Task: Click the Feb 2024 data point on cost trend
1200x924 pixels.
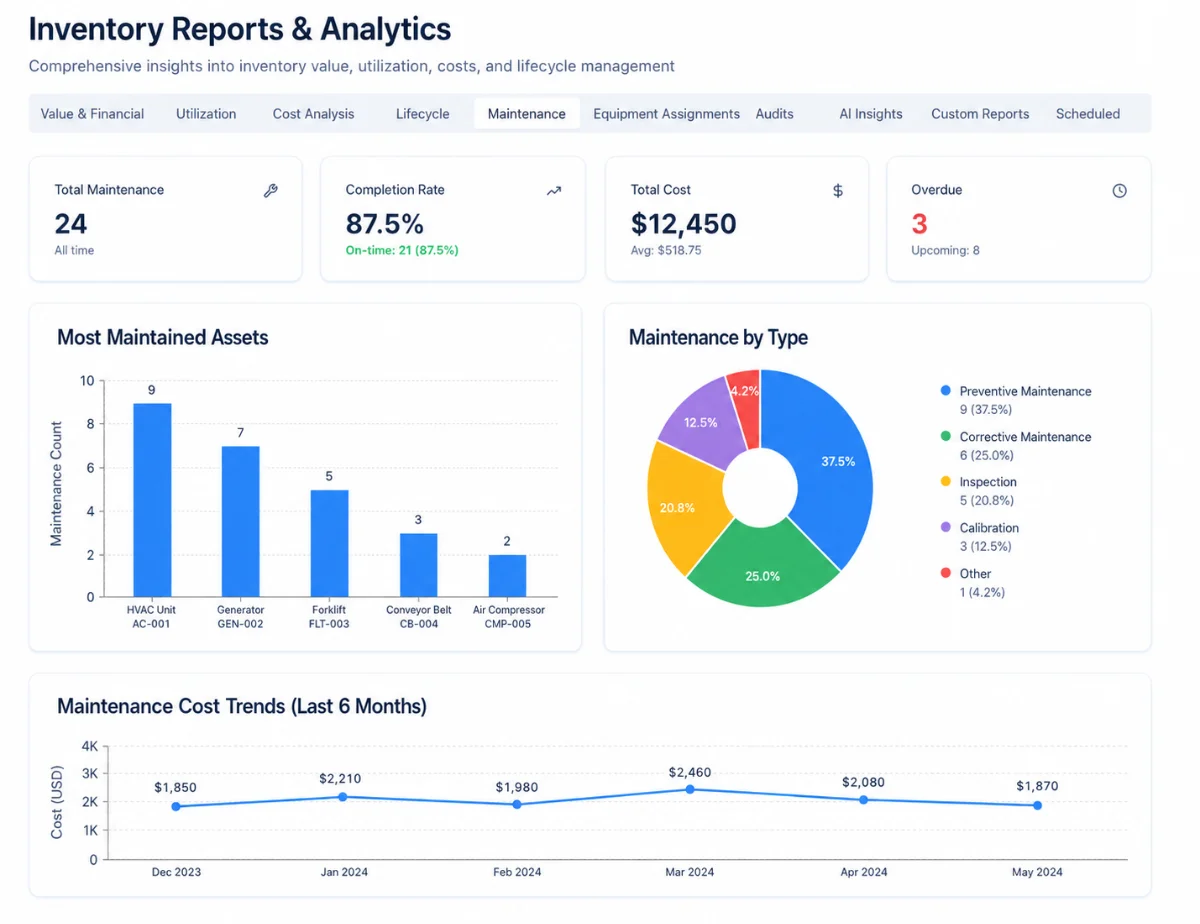Action: (517, 804)
